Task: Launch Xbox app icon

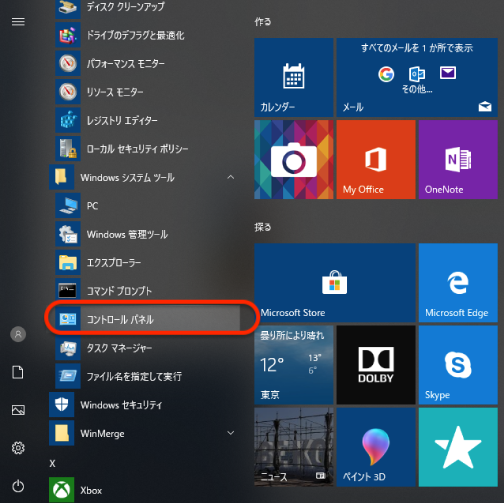Action: (62, 490)
